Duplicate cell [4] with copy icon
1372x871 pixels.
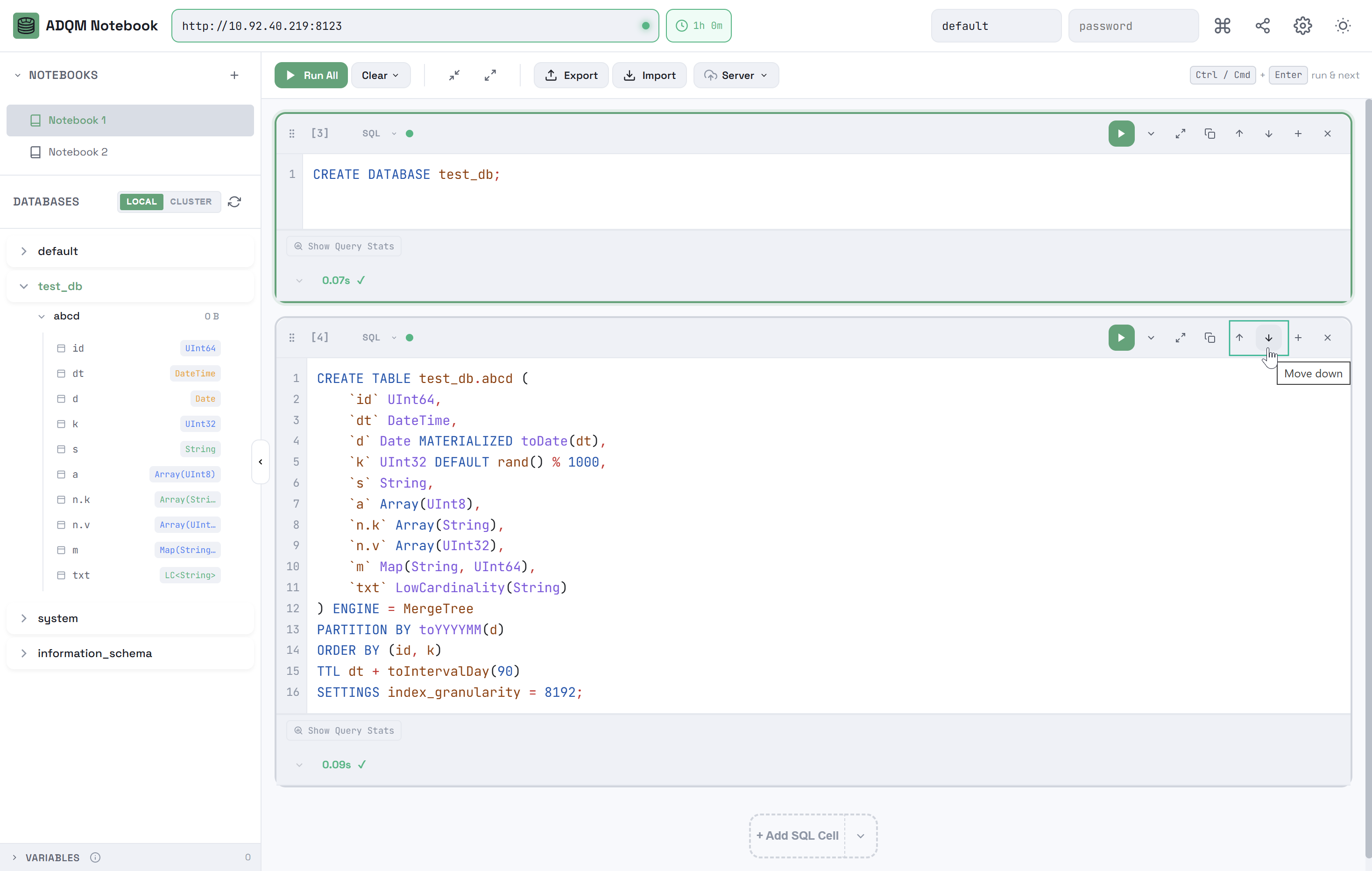point(1209,338)
